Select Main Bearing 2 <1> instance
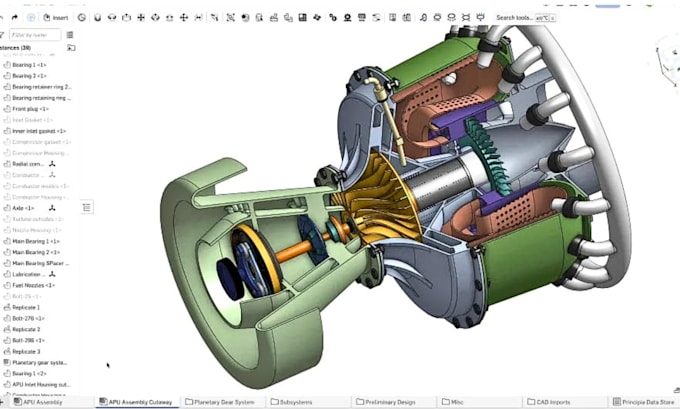Viewport: 680px width, 409px height. pyautogui.click(x=36, y=252)
